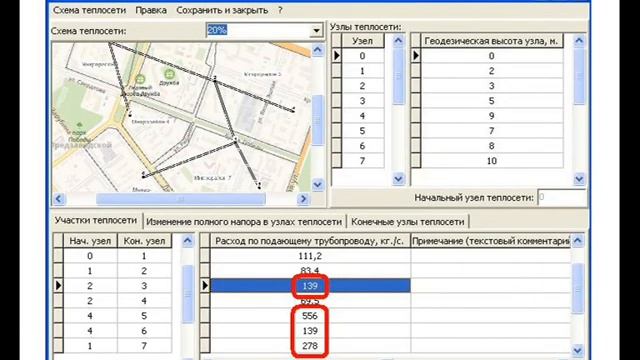Click flow rate cell 278
The image size is (640, 360).
pos(310,346)
